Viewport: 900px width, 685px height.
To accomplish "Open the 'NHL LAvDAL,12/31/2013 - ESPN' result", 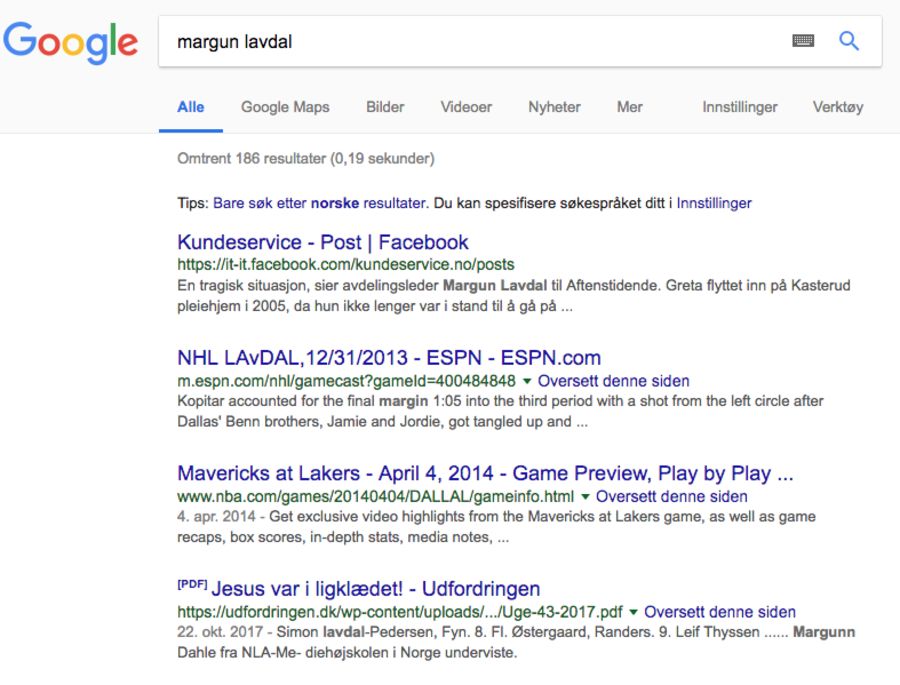I will point(389,358).
